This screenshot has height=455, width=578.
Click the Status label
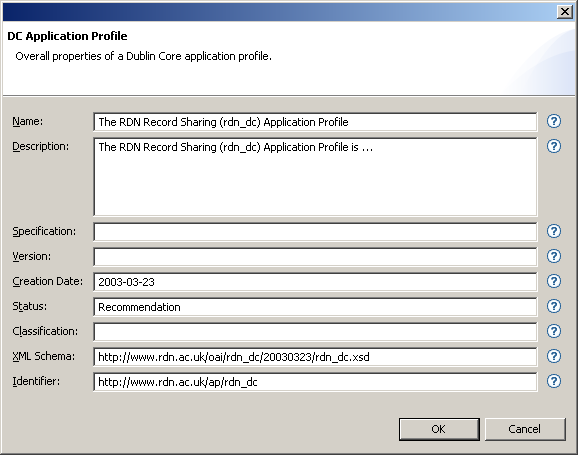click(x=30, y=306)
